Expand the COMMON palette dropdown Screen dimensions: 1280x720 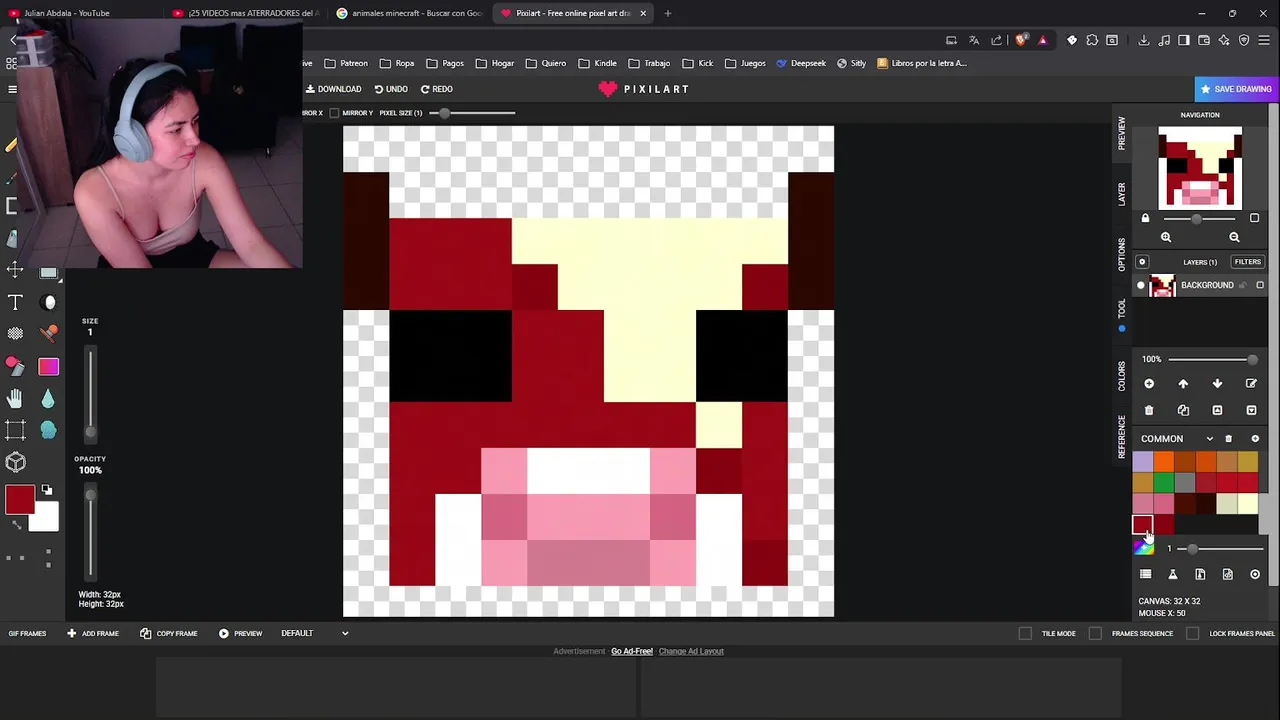point(1210,439)
